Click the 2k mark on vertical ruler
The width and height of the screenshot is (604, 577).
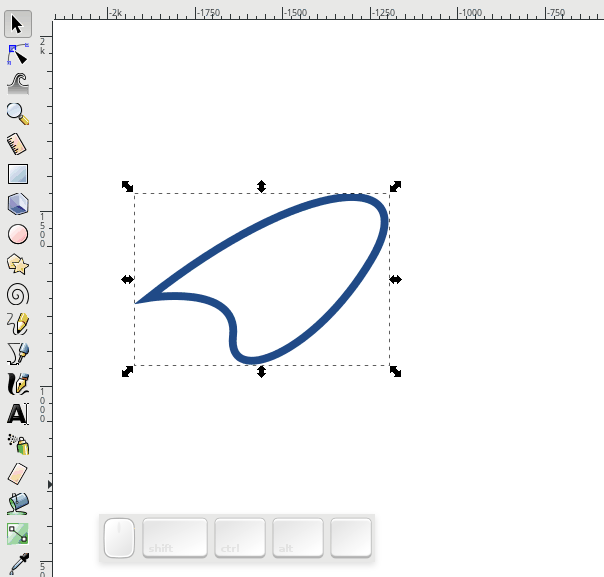pos(42,46)
